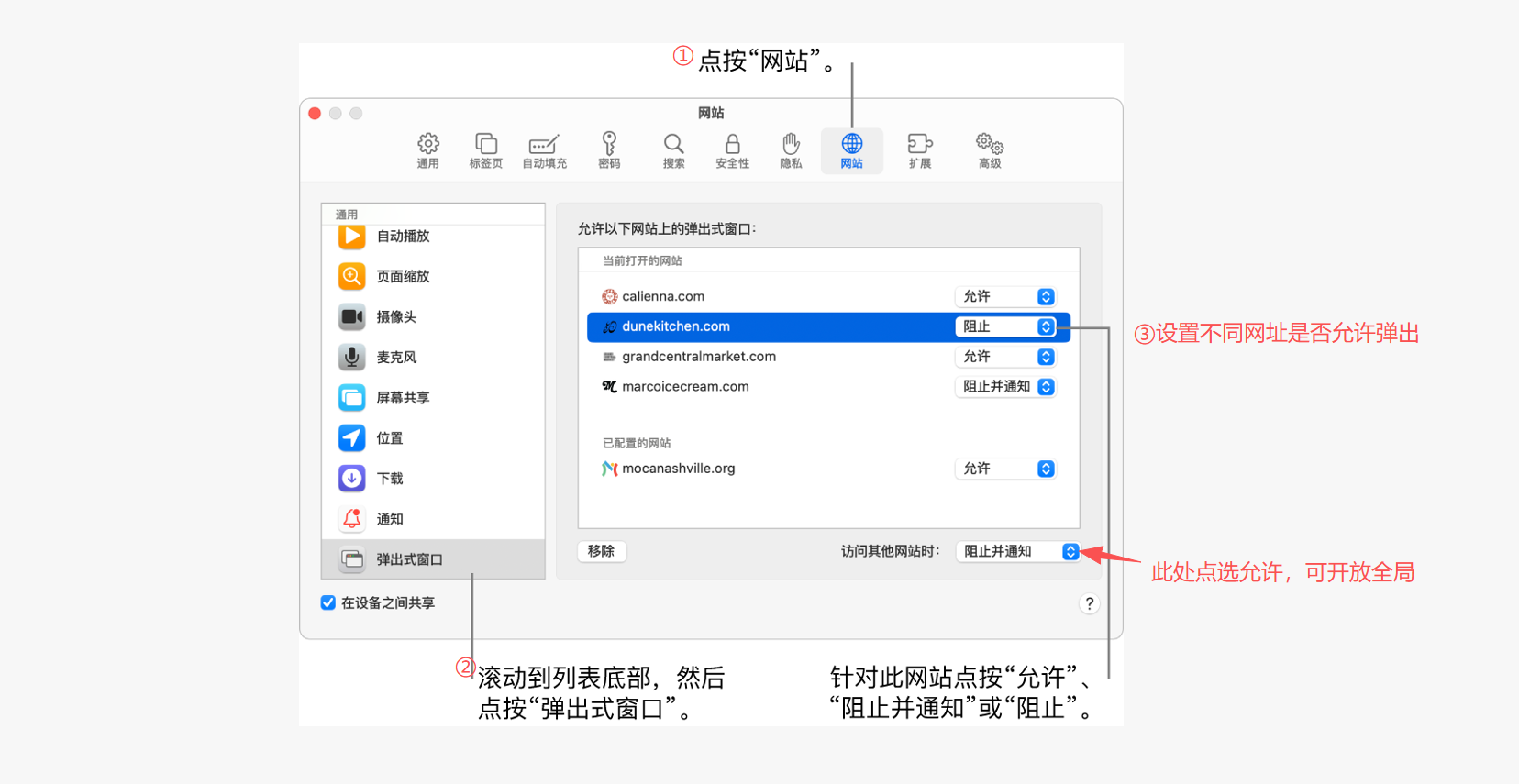Open the marcoicecream.com 阻止并通知 dropdown
The width and height of the screenshot is (1519, 784).
click(1005, 387)
